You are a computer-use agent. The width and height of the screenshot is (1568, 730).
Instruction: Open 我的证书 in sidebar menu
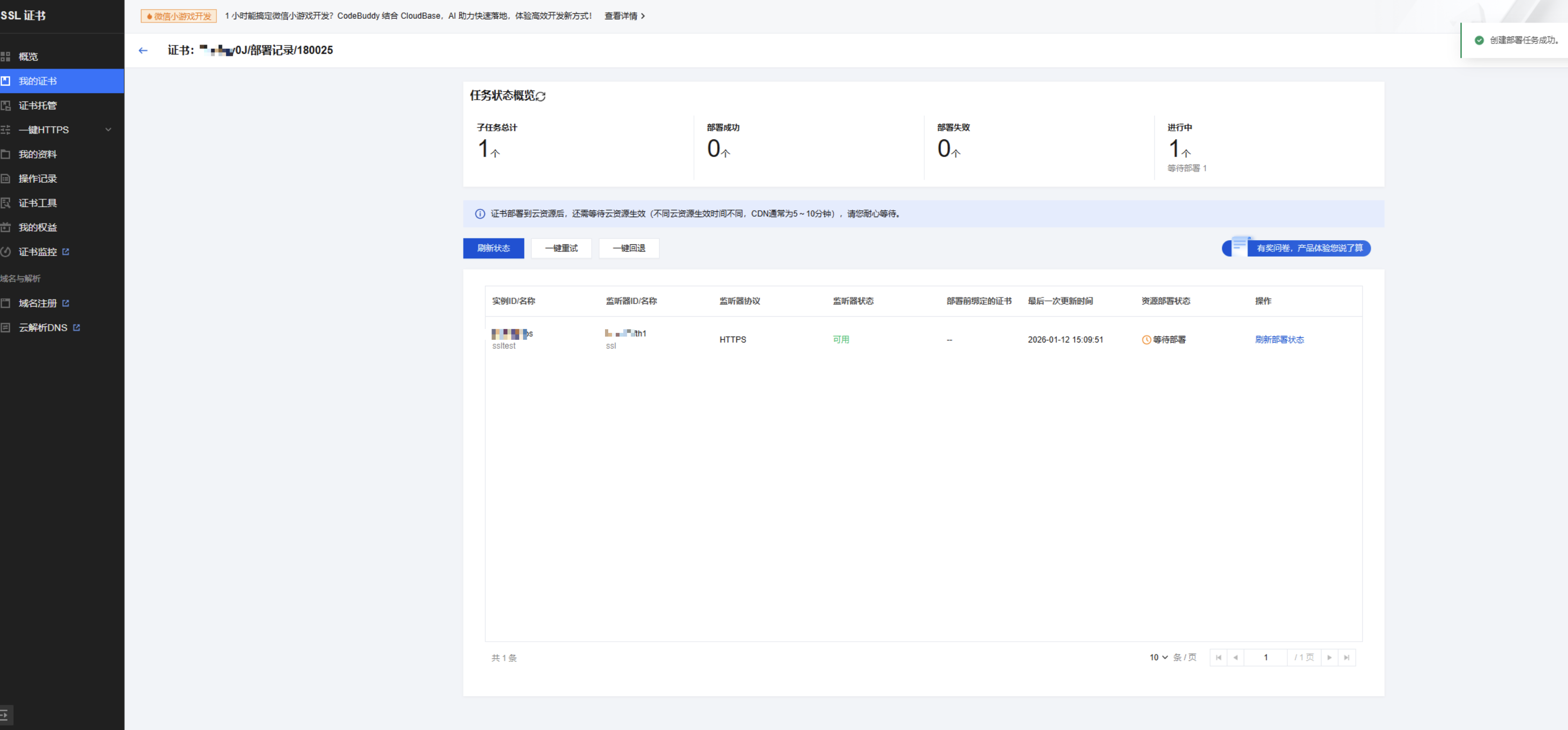(38, 81)
